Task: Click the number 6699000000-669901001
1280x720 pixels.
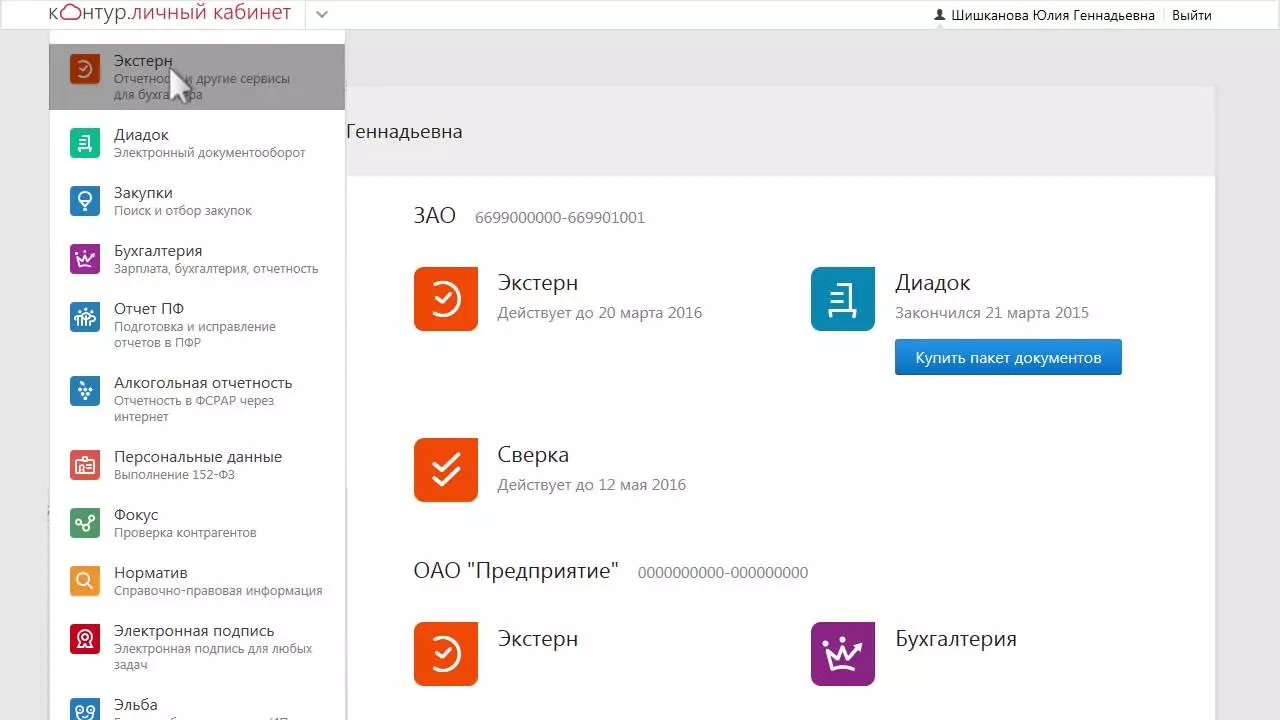Action: pos(560,218)
